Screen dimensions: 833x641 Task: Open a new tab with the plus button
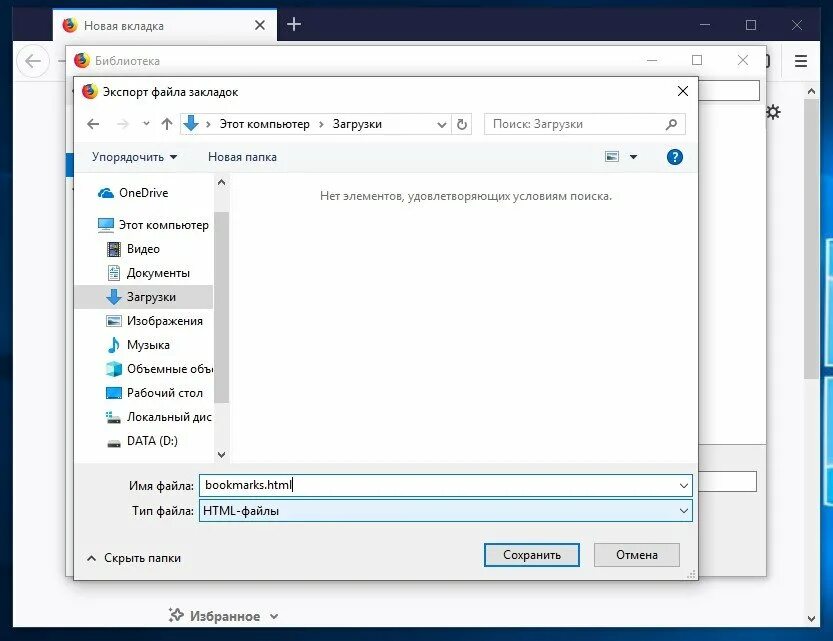[x=294, y=24]
